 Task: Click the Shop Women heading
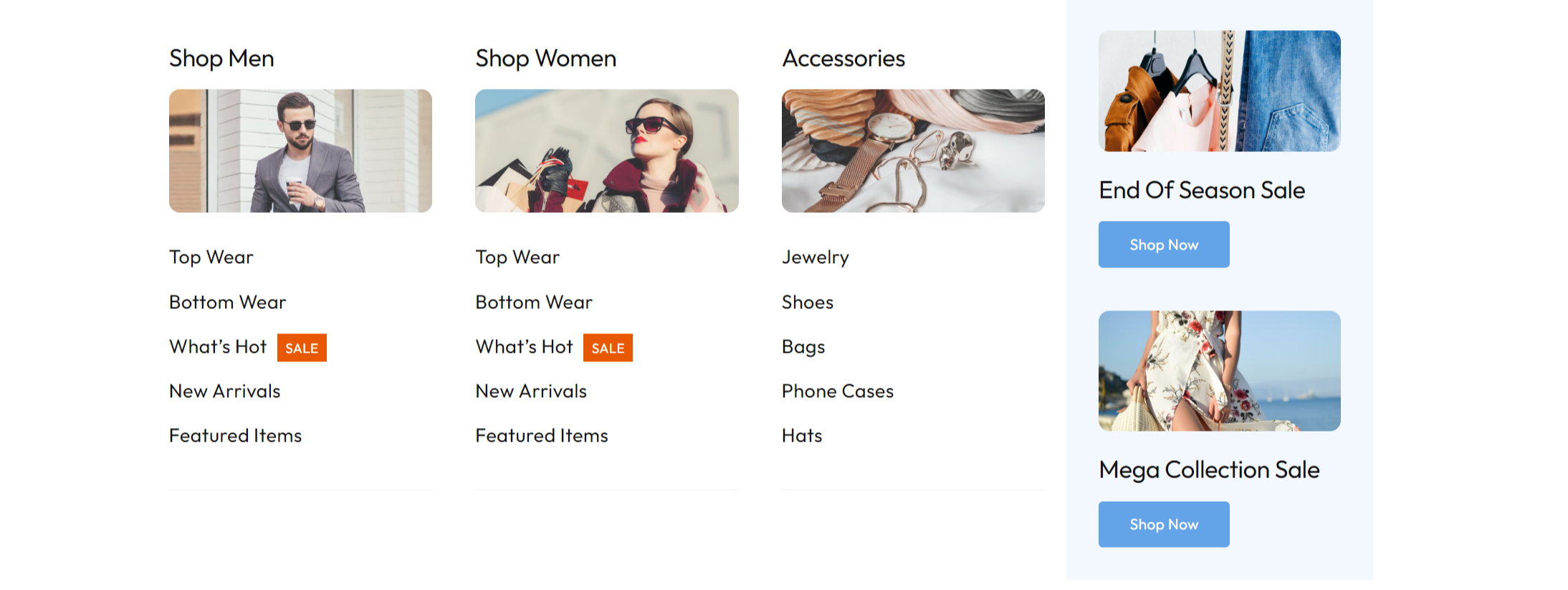pos(545,58)
